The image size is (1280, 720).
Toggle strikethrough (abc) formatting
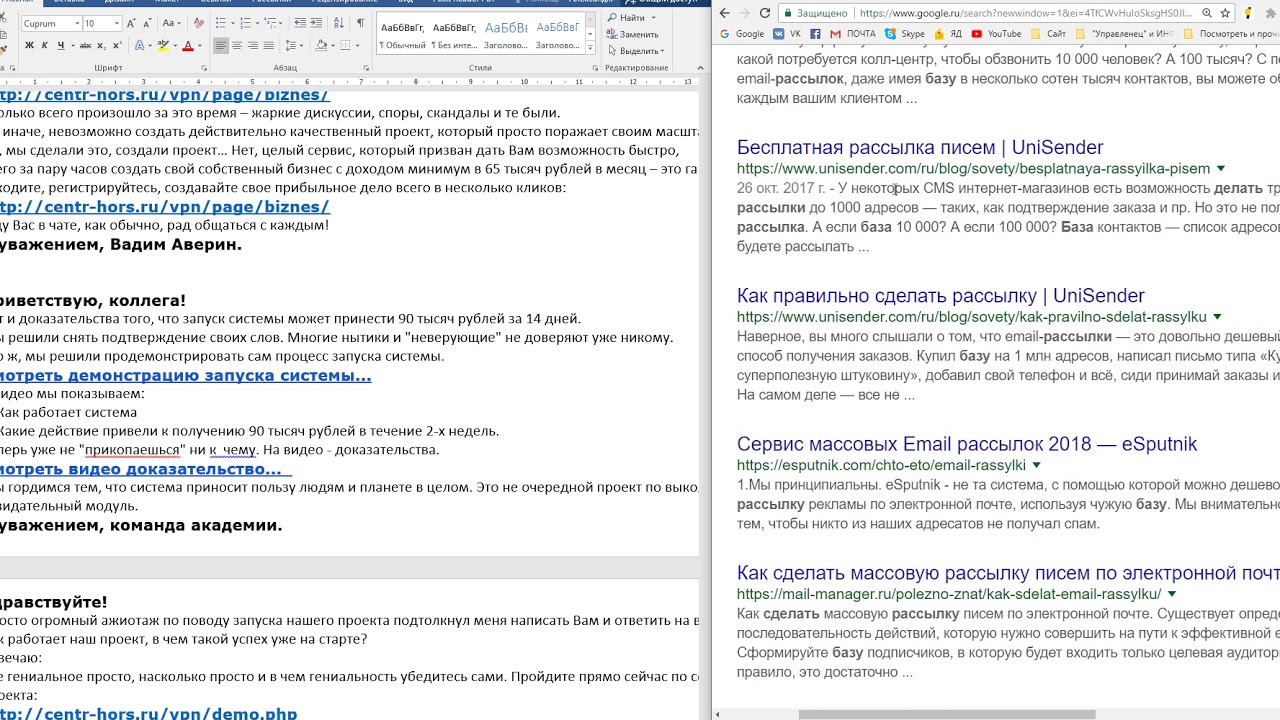[x=86, y=45]
